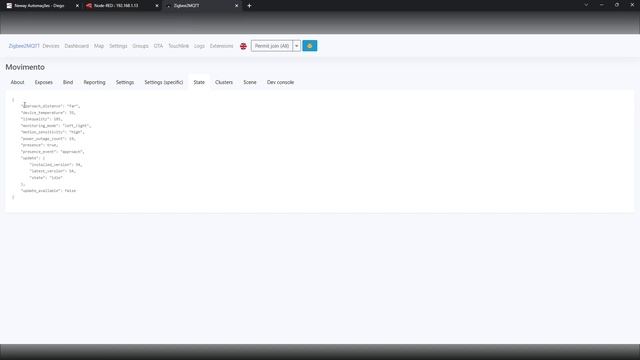Switch to the About device tab
This screenshot has height=360, width=640.
(x=18, y=82)
